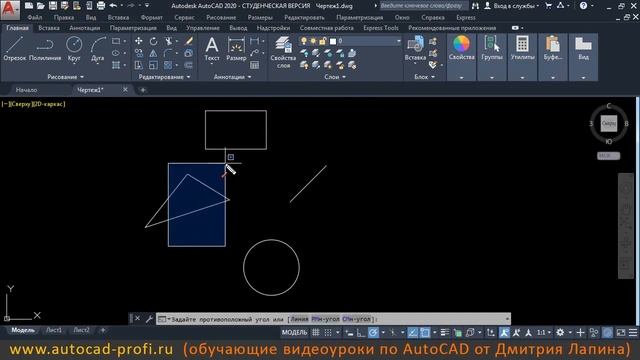Switch to the Вставка ribbon tab
This screenshot has height=360, width=640.
49,28
